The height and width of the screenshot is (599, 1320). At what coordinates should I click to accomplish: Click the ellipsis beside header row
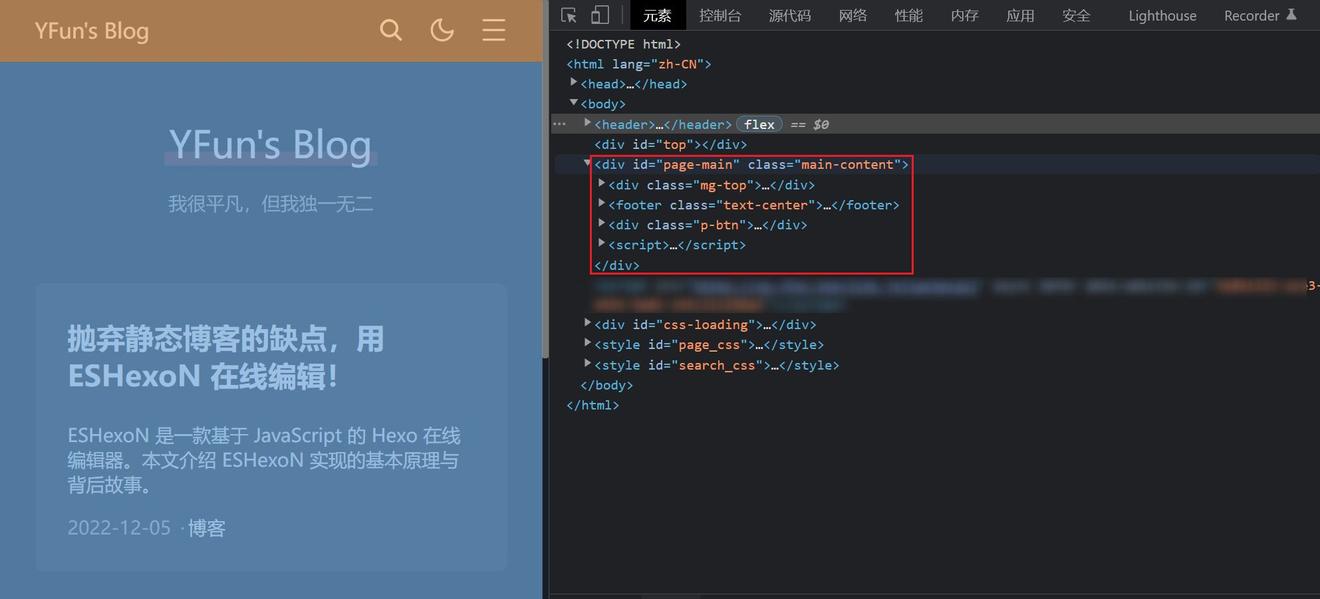[559, 124]
